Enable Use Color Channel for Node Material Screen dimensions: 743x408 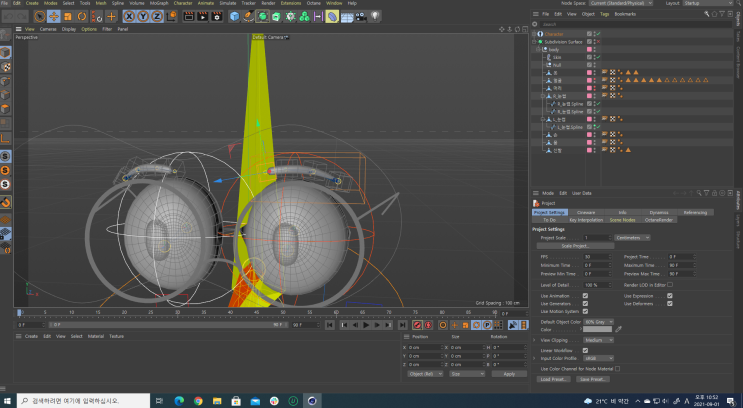617,369
